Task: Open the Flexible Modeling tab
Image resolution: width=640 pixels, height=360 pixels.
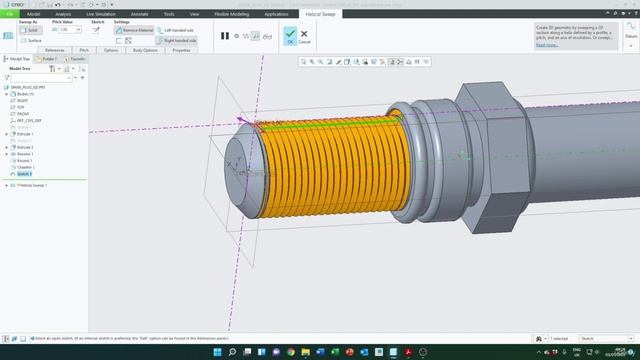Action: click(232, 14)
